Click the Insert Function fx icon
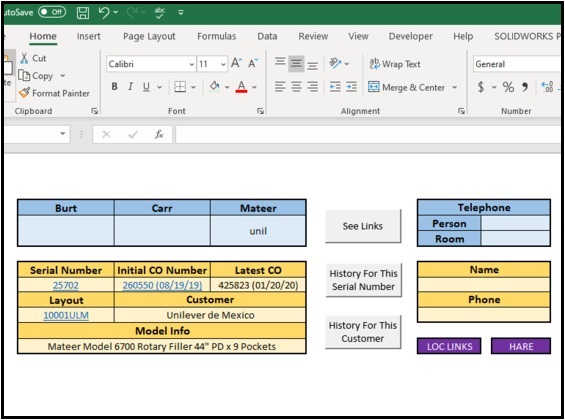Image resolution: width=565 pixels, height=420 pixels. [x=159, y=134]
